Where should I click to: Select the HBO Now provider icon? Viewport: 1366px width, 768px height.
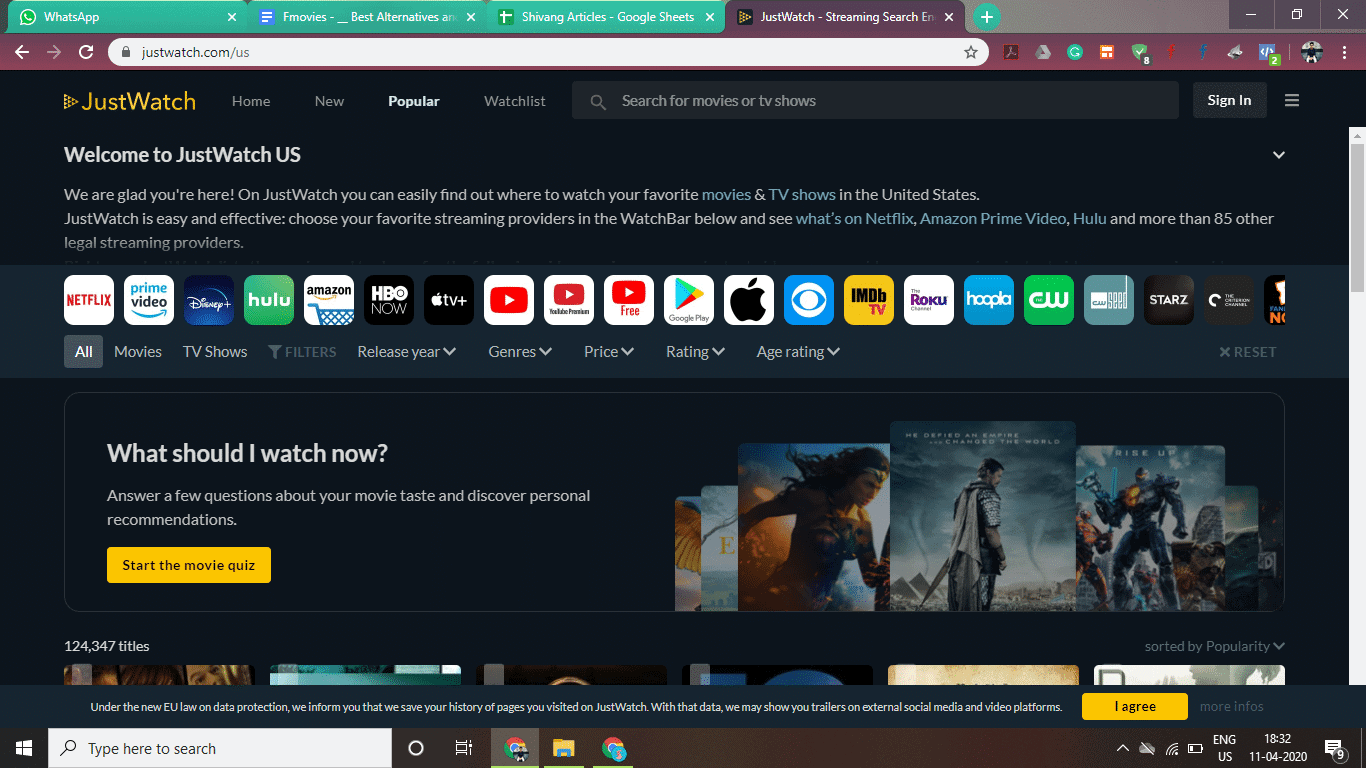[x=389, y=300]
